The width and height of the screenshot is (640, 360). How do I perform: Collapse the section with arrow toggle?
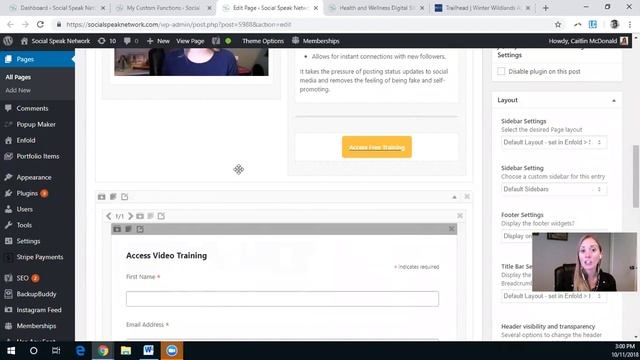[454, 197]
